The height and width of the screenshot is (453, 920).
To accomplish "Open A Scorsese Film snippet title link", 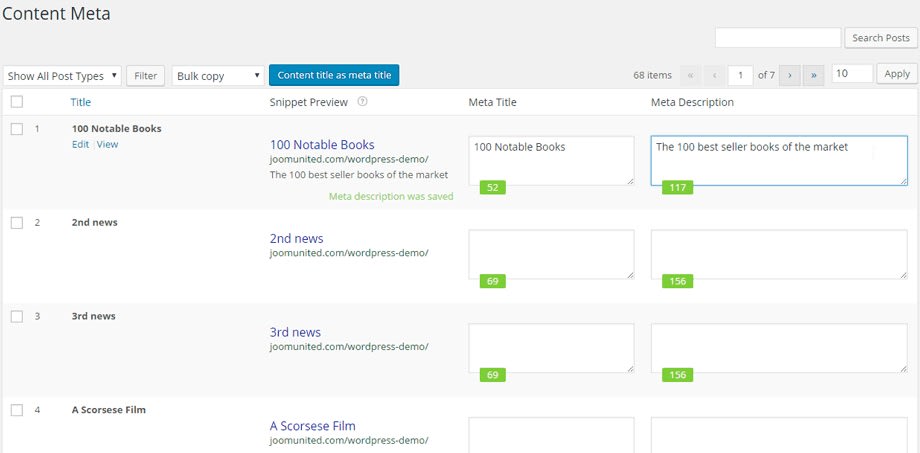I will (313, 426).
